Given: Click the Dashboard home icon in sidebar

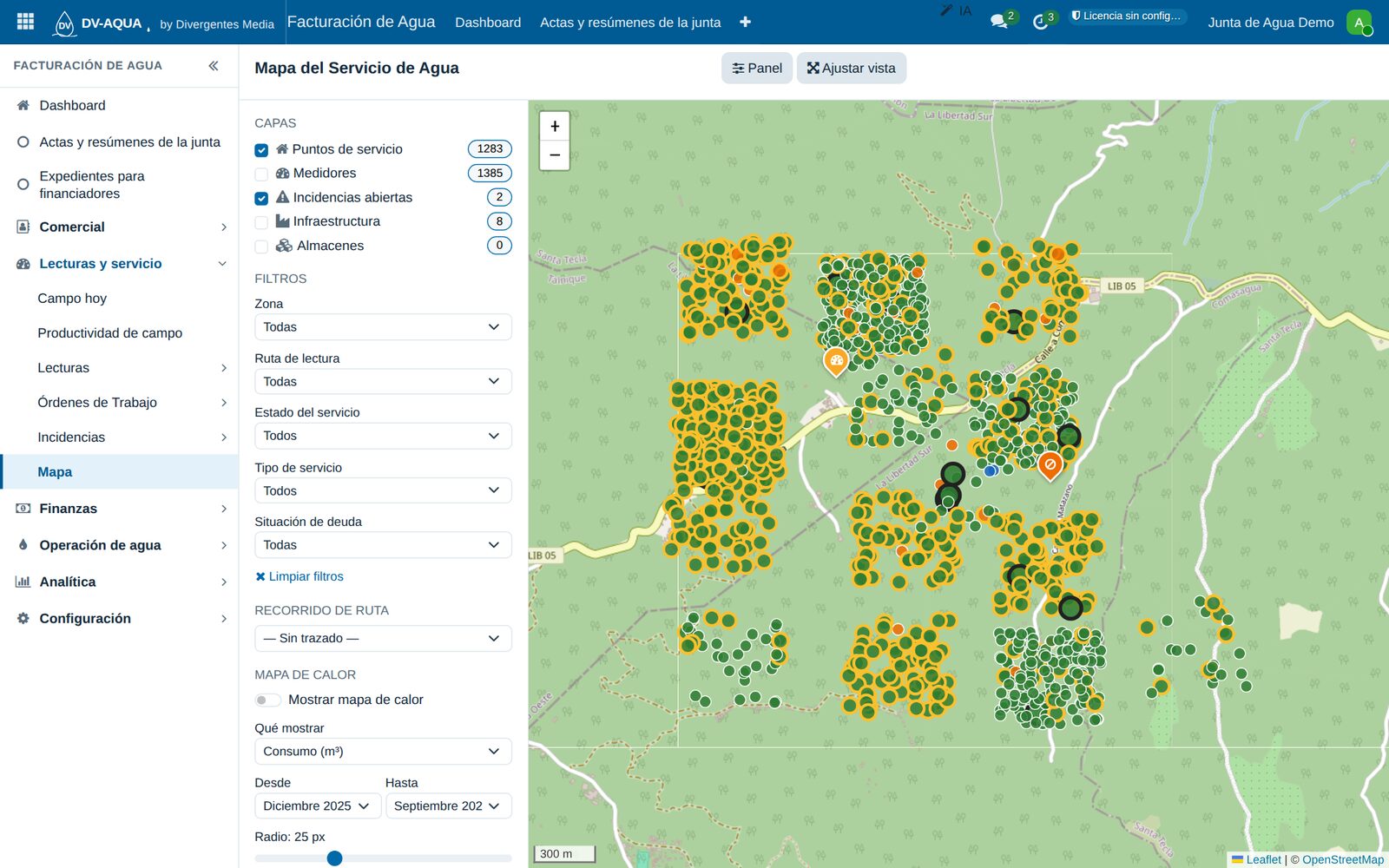Looking at the screenshot, I should point(23,105).
